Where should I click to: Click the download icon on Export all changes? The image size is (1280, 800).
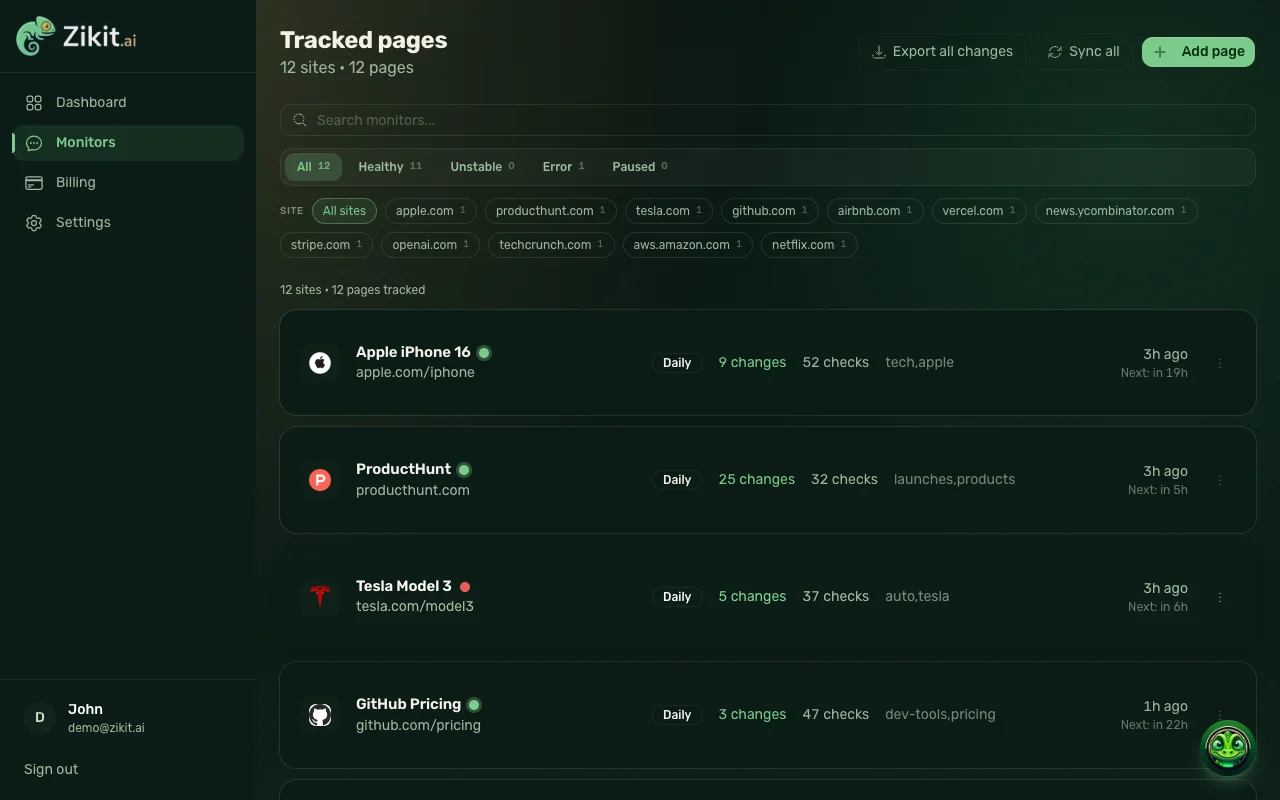tap(879, 52)
